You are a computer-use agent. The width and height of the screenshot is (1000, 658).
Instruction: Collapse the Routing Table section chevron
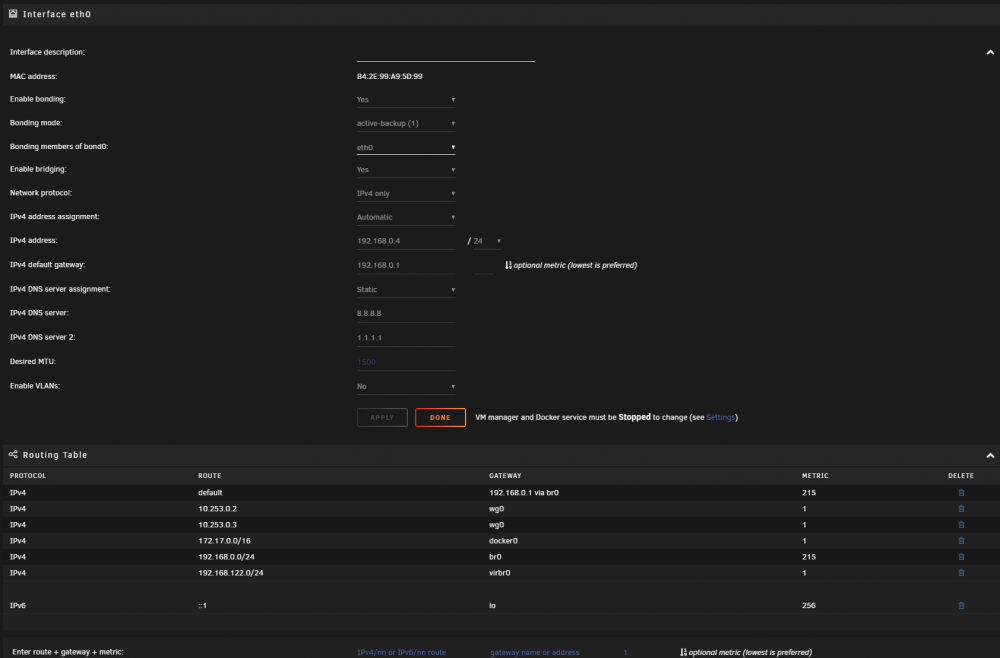click(990, 455)
